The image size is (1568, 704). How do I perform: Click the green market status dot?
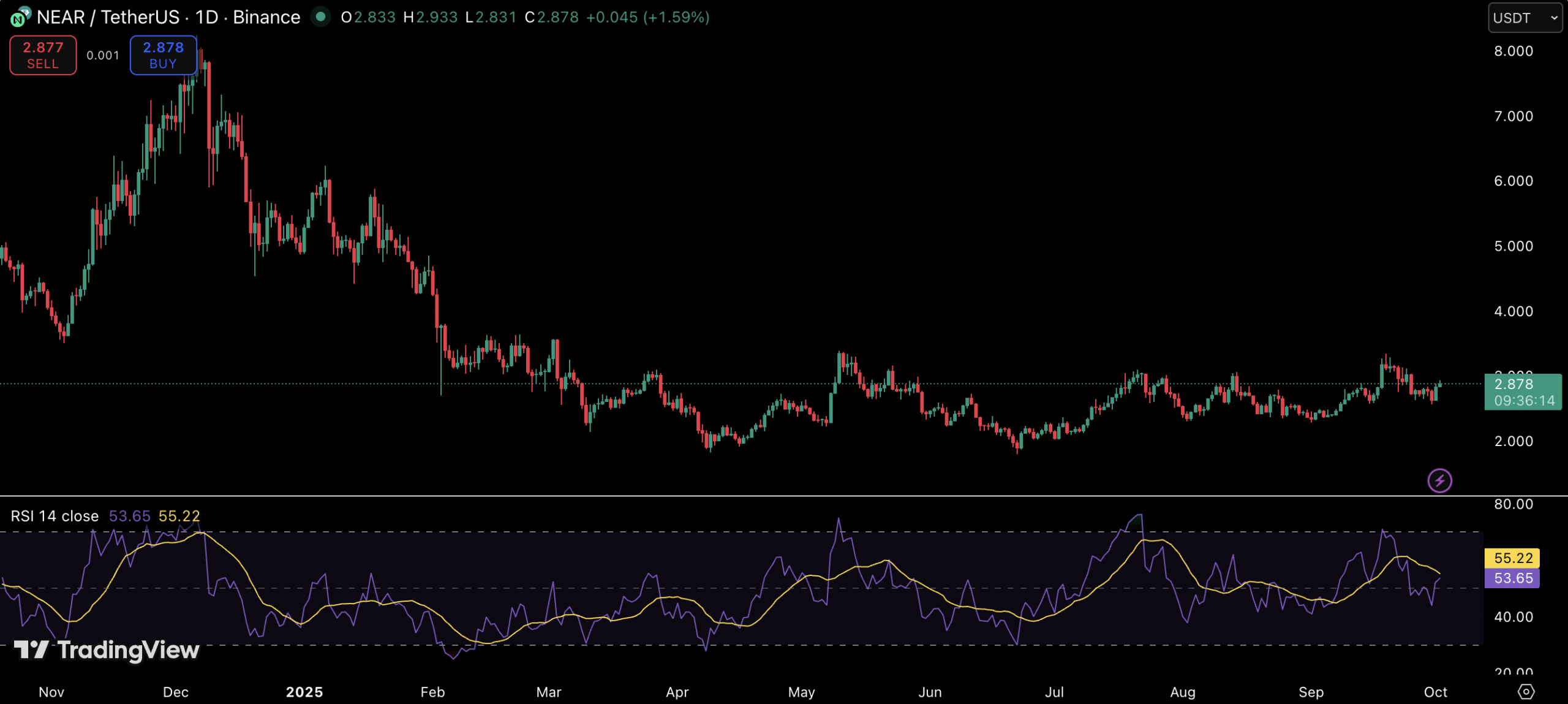[320, 17]
